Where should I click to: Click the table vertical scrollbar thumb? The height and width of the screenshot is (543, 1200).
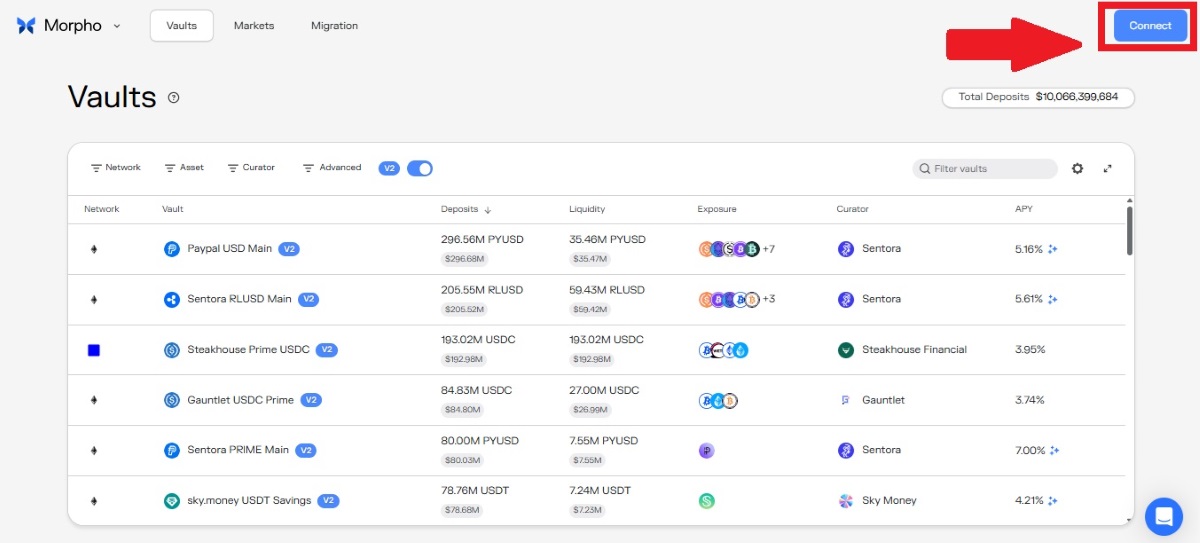coord(1130,231)
